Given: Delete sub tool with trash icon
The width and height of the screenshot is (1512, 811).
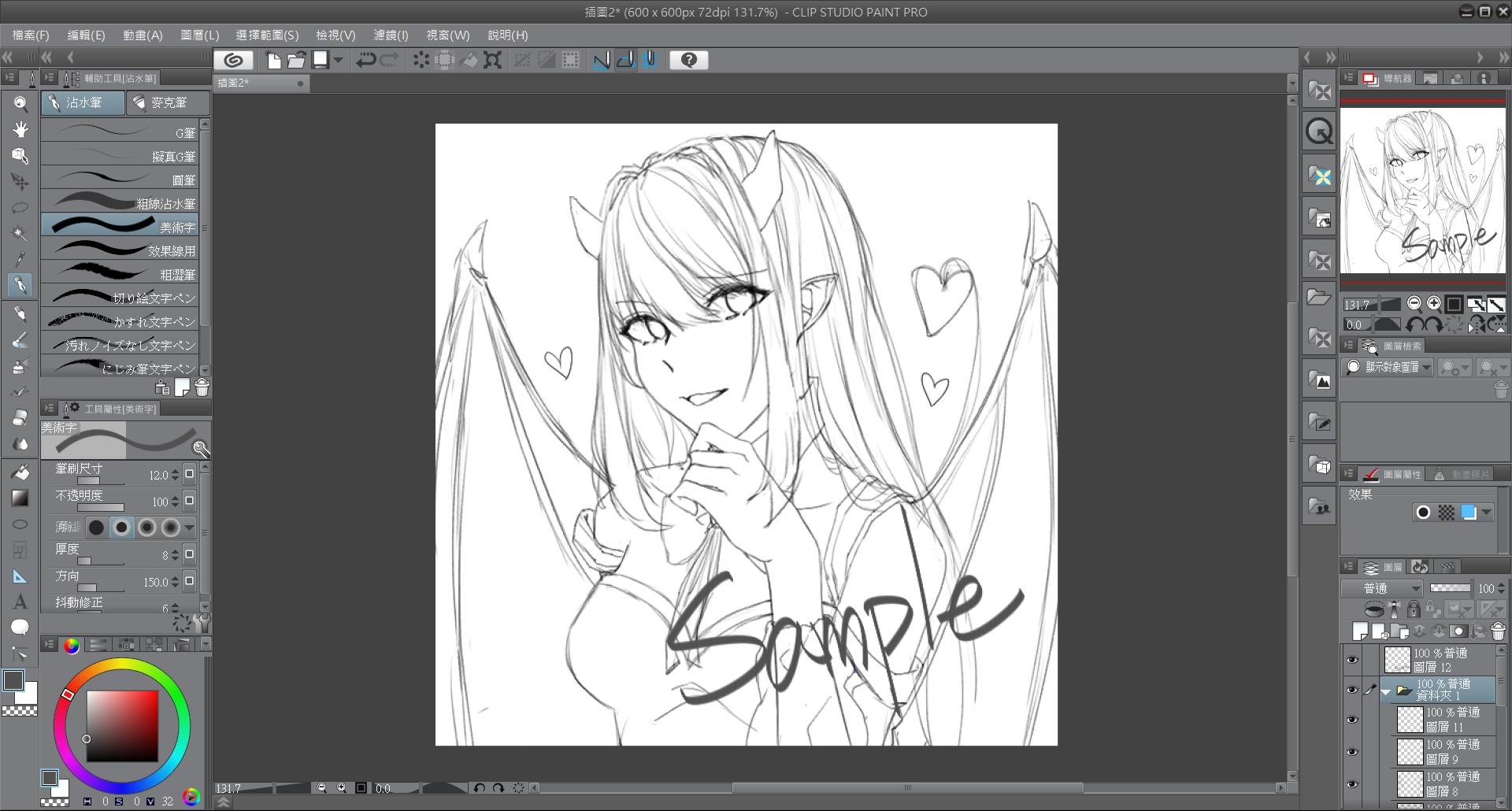Looking at the screenshot, I should [202, 387].
